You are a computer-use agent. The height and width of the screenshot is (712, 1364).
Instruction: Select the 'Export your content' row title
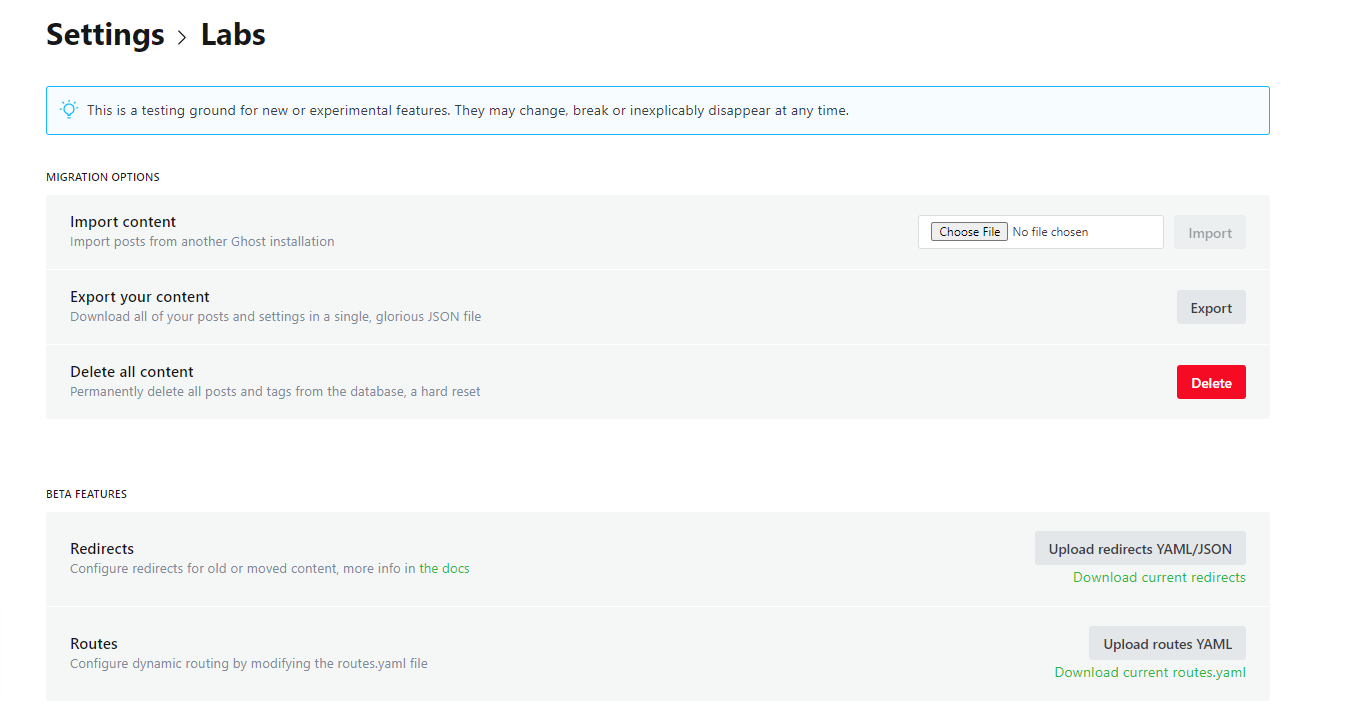tap(140, 297)
